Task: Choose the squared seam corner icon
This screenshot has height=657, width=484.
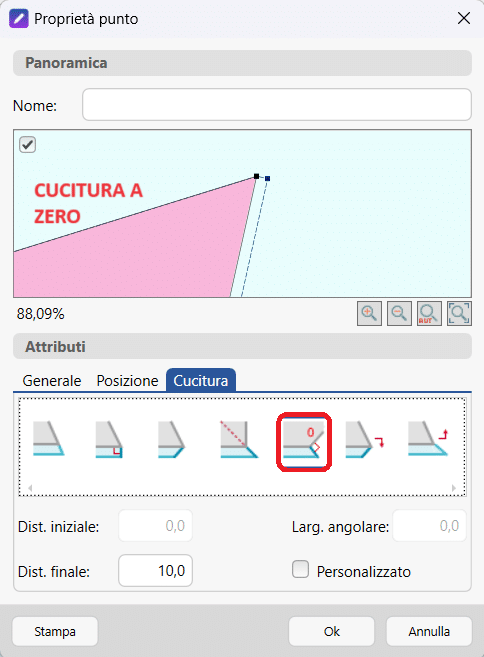Action: [109, 439]
